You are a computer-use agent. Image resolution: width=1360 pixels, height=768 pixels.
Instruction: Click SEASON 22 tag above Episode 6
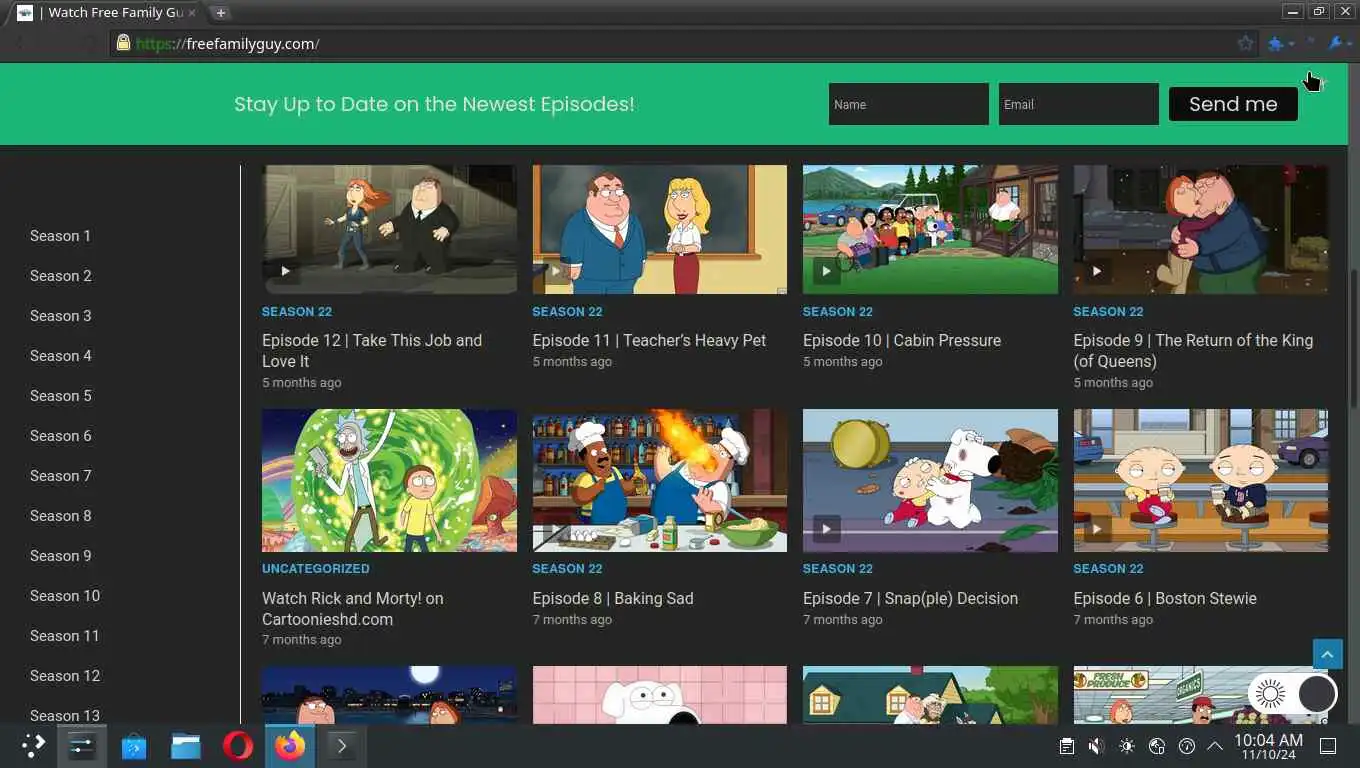pos(1108,568)
